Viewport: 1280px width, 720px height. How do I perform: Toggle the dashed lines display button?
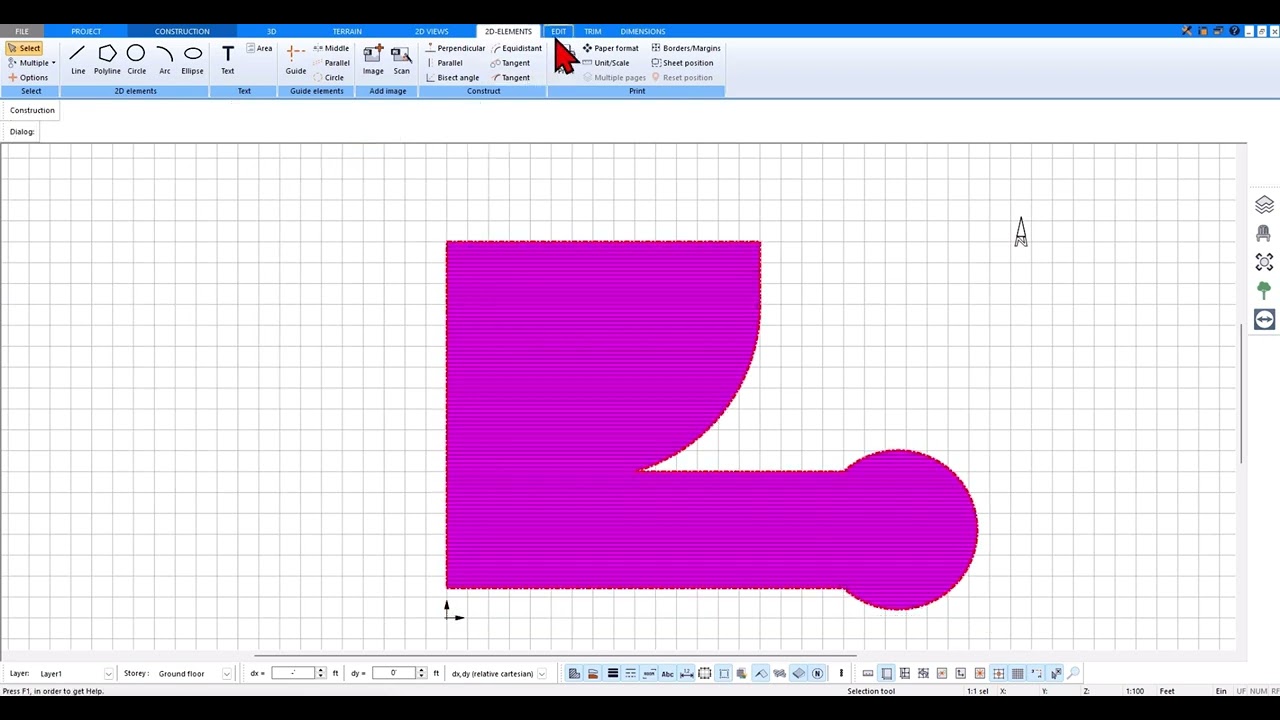pos(630,673)
